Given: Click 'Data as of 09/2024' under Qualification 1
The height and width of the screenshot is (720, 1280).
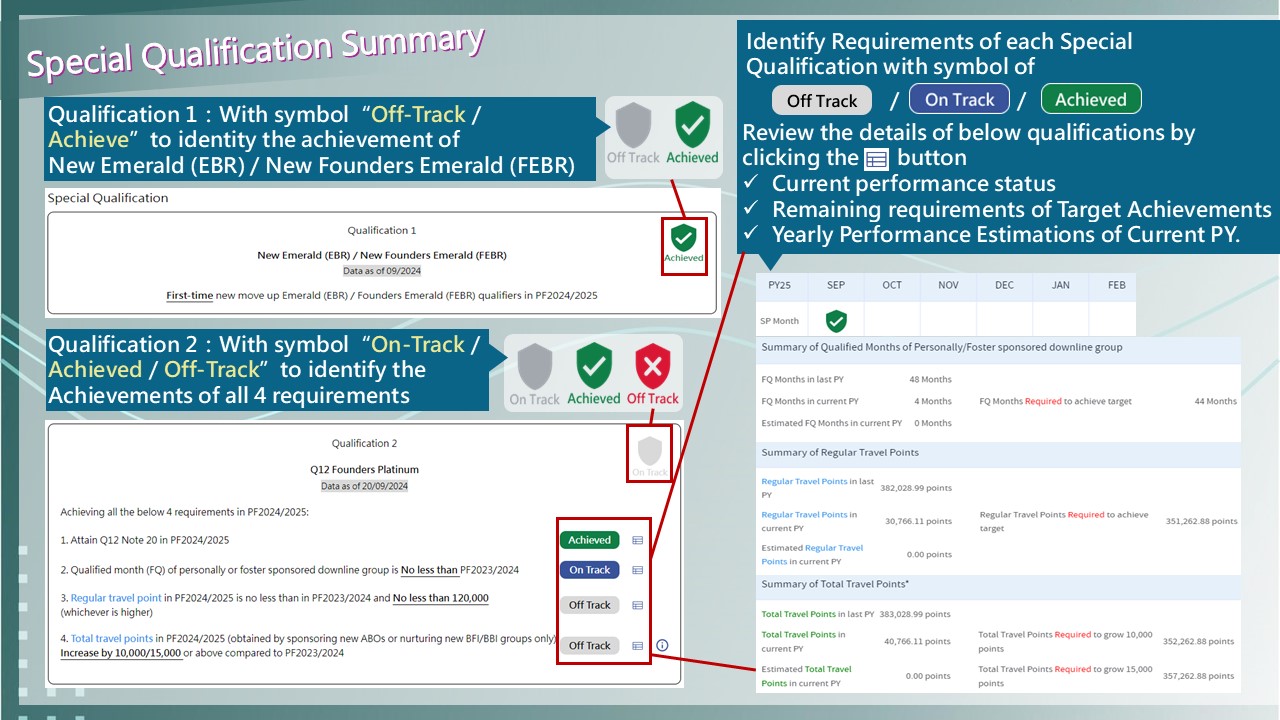Looking at the screenshot, I should coord(382,271).
